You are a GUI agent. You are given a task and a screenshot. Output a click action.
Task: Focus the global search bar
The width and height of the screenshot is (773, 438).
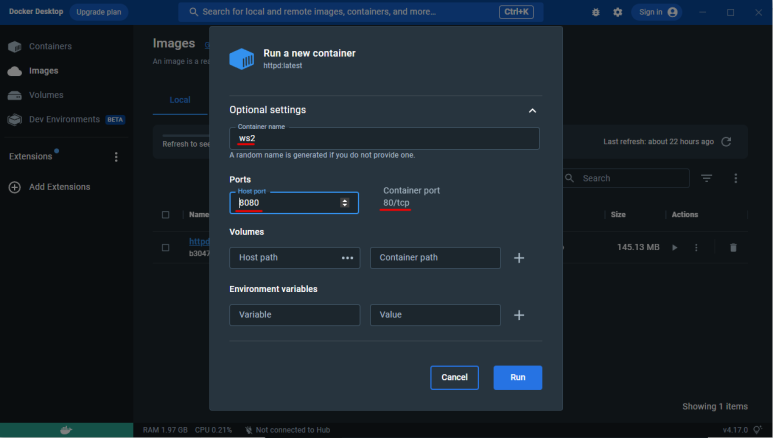361,12
